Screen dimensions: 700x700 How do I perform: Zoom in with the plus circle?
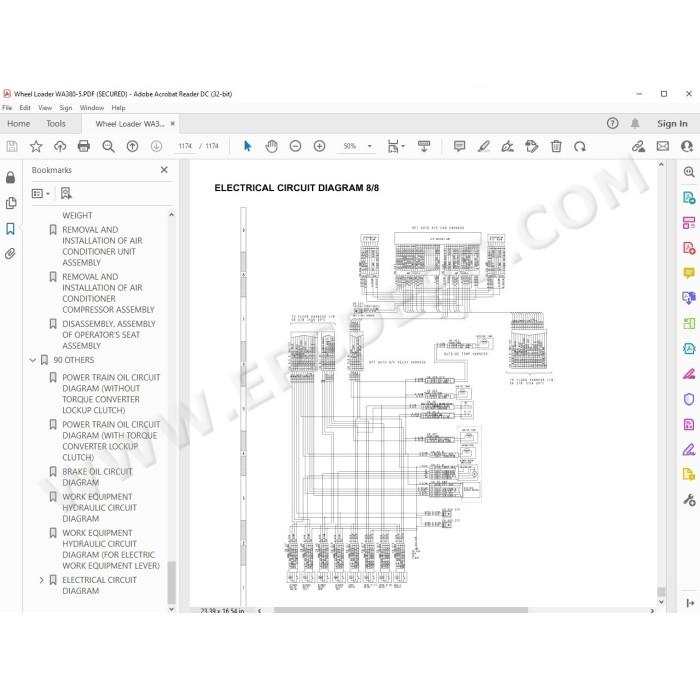click(x=320, y=146)
